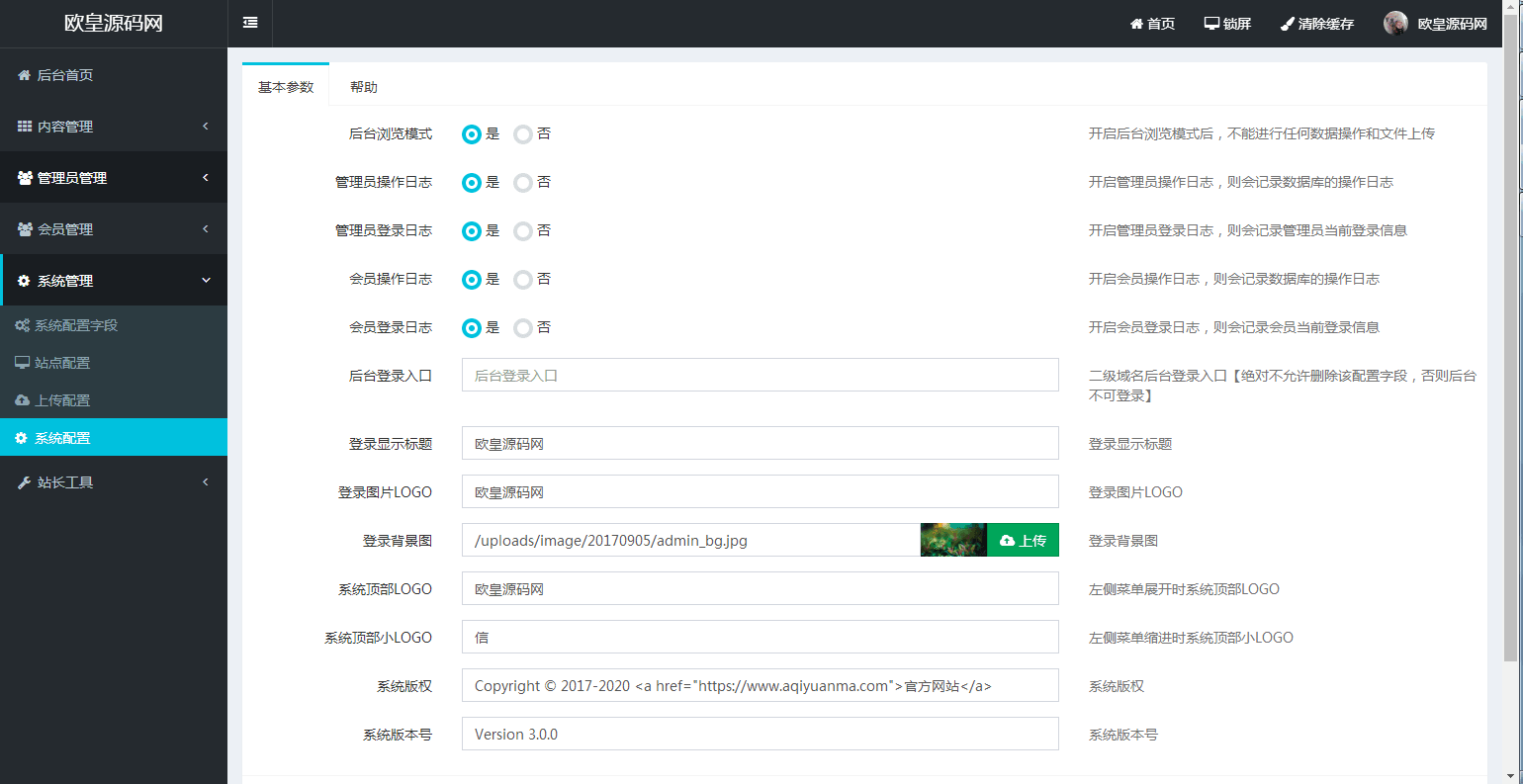This screenshot has height=784, width=1523.
Task: Click the monitor icon for 锁屏
Action: coord(1211,24)
